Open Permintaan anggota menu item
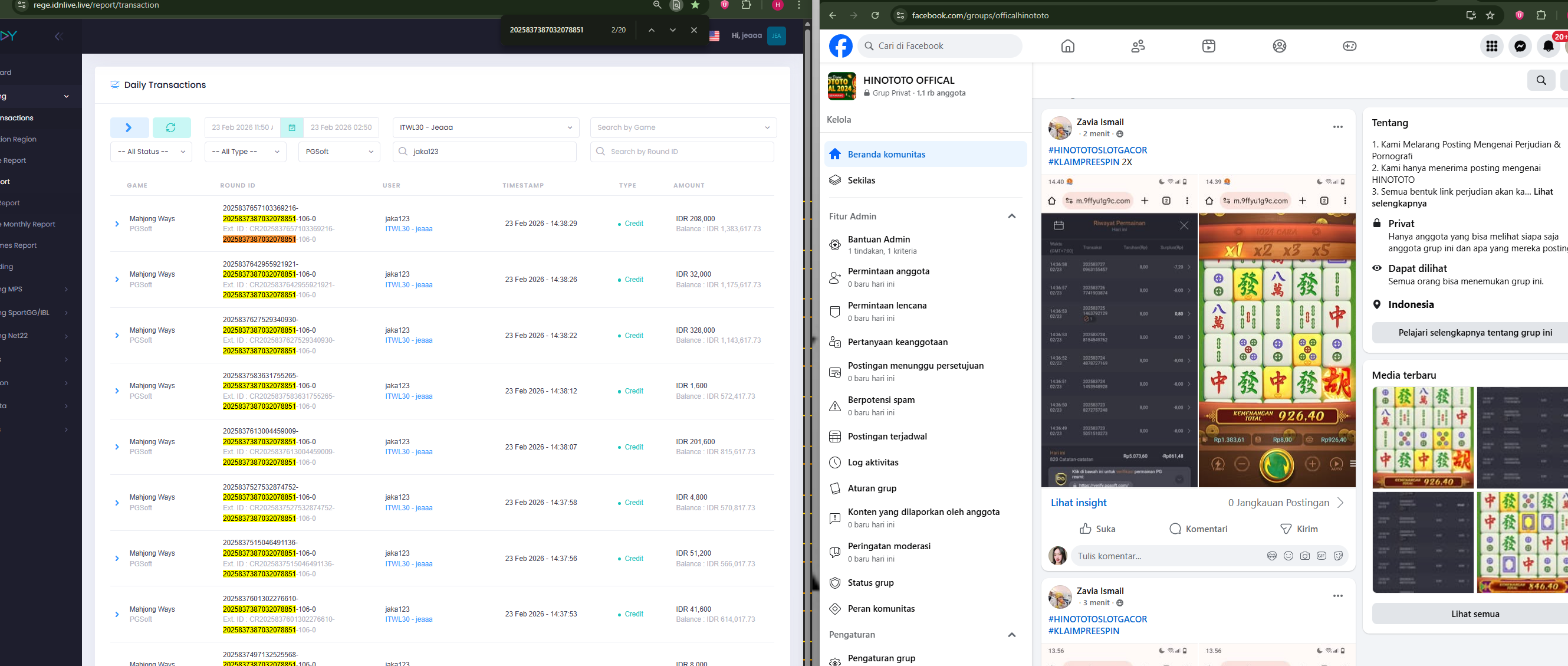The width and height of the screenshot is (1568, 666). pos(925,278)
